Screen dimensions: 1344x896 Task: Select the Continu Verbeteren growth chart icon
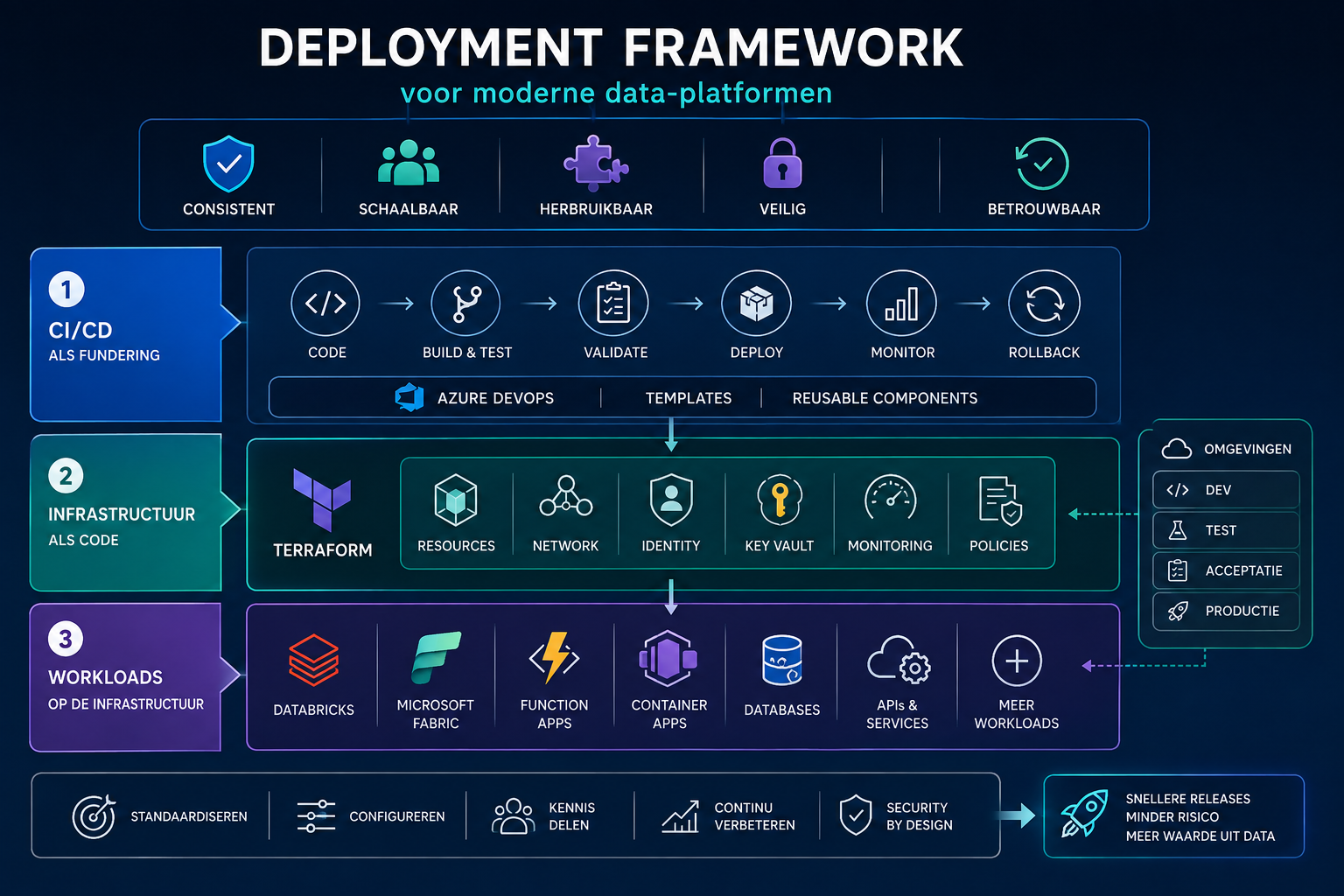click(x=680, y=816)
